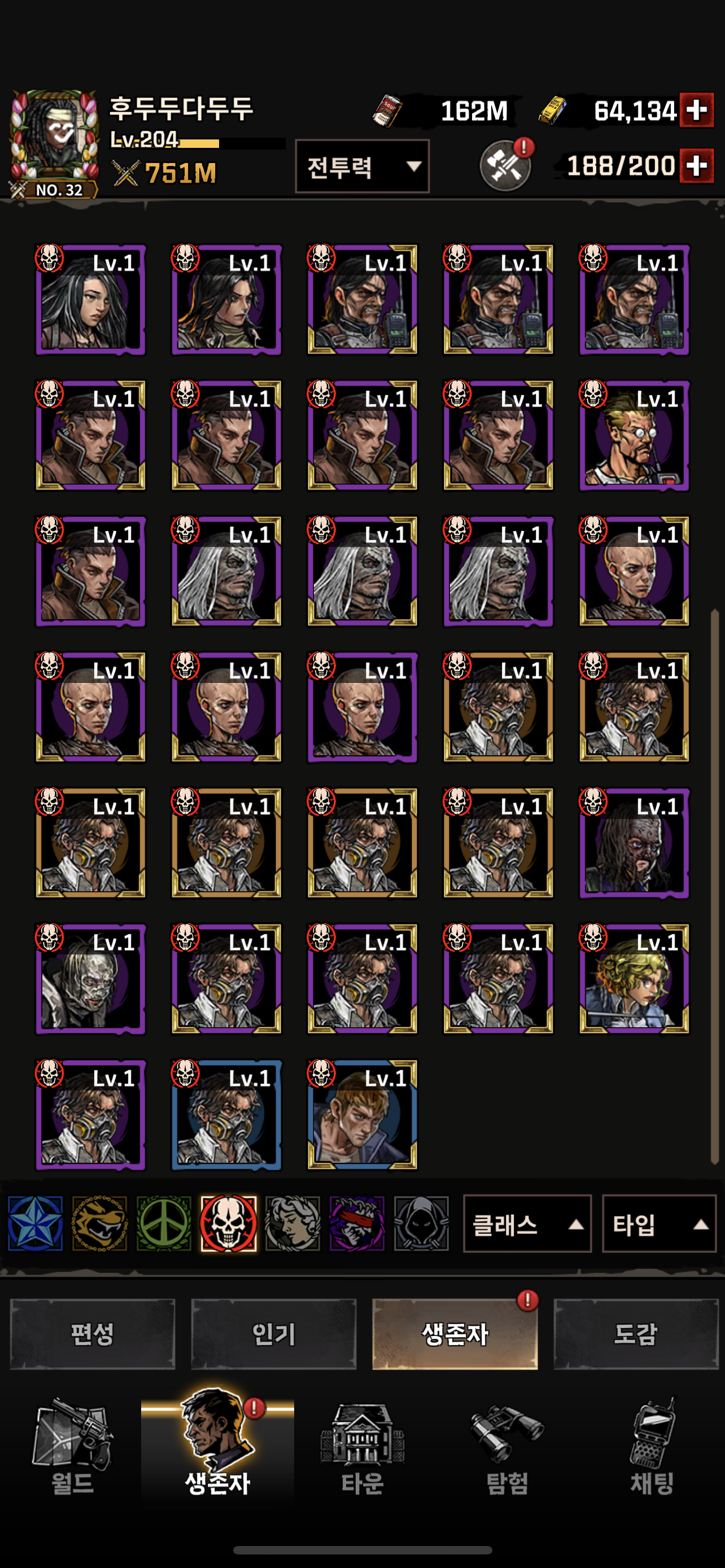Add gold bars with the plus button
Image resolution: width=725 pixels, height=1568 pixels.
coord(697,110)
